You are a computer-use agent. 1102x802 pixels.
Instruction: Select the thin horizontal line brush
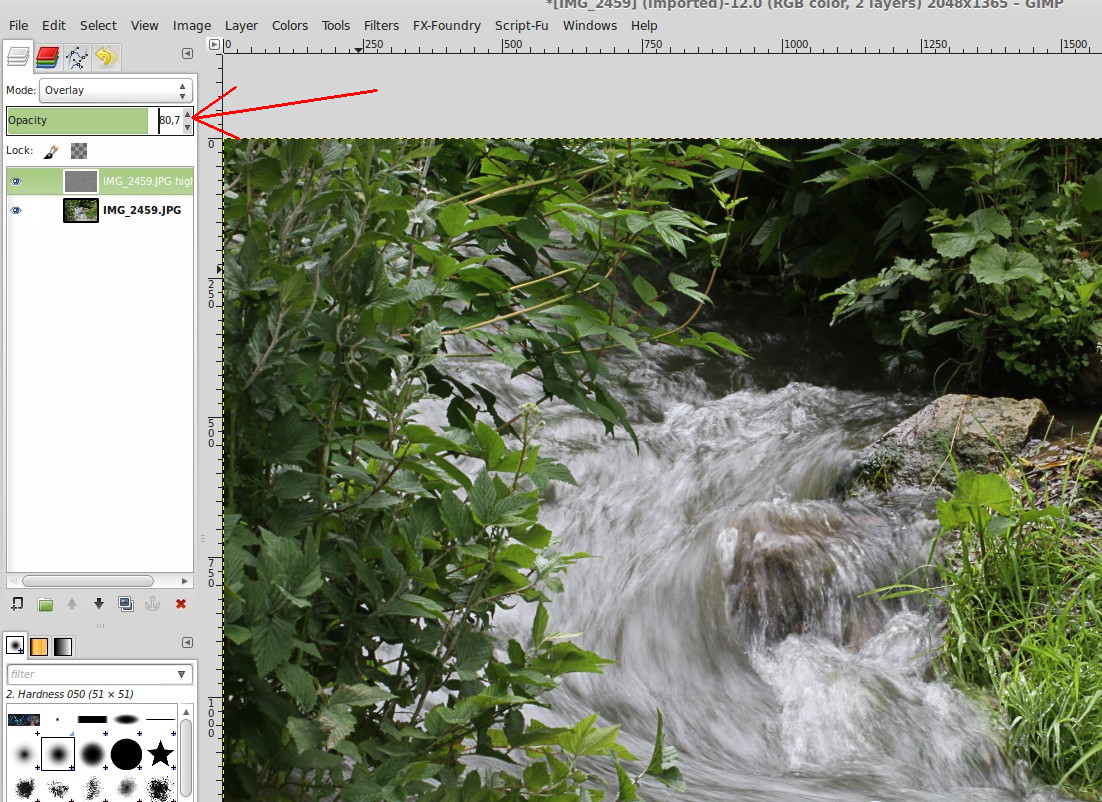pos(161,719)
